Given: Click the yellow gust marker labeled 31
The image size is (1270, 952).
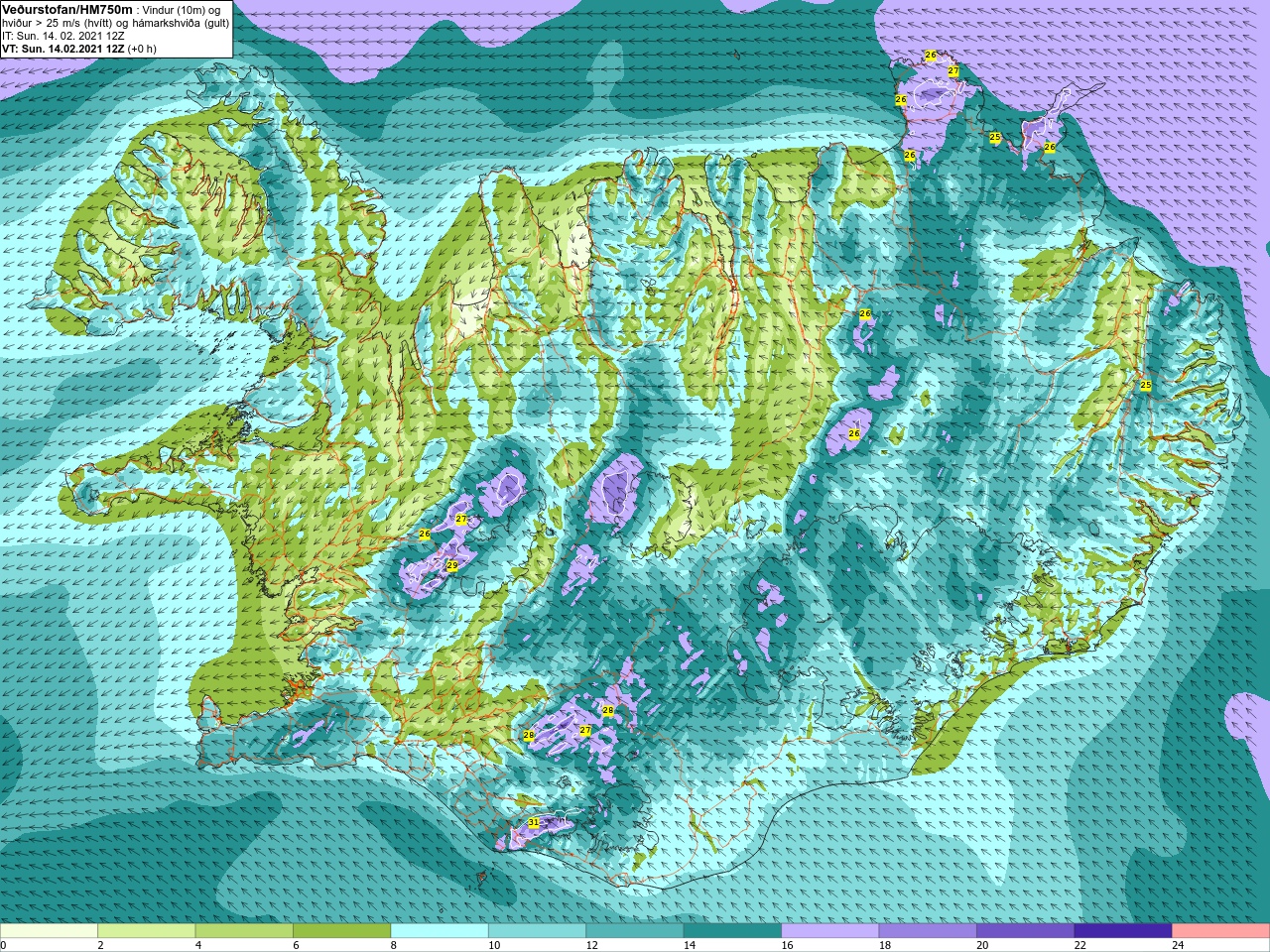Looking at the screenshot, I should tap(534, 822).
